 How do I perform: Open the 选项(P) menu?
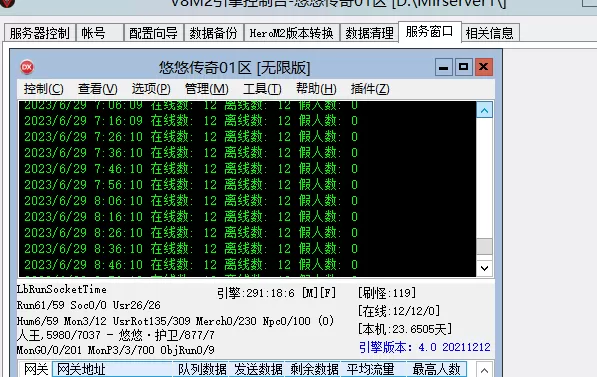click(151, 89)
